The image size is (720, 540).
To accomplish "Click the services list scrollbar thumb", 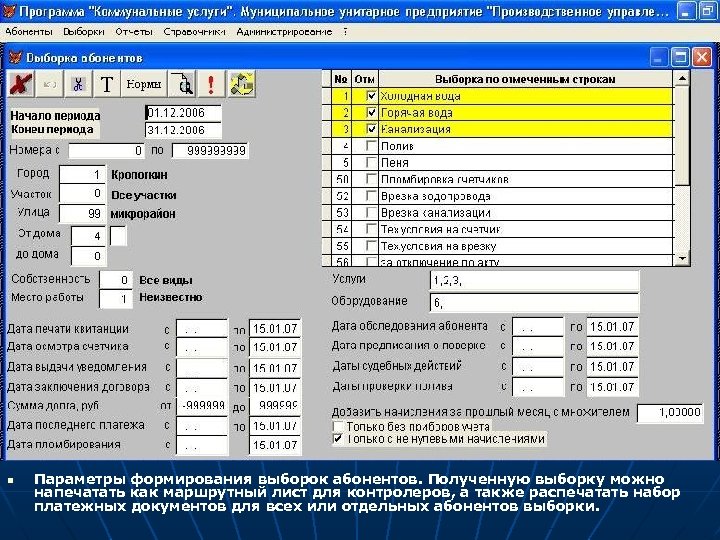I will click(x=682, y=135).
